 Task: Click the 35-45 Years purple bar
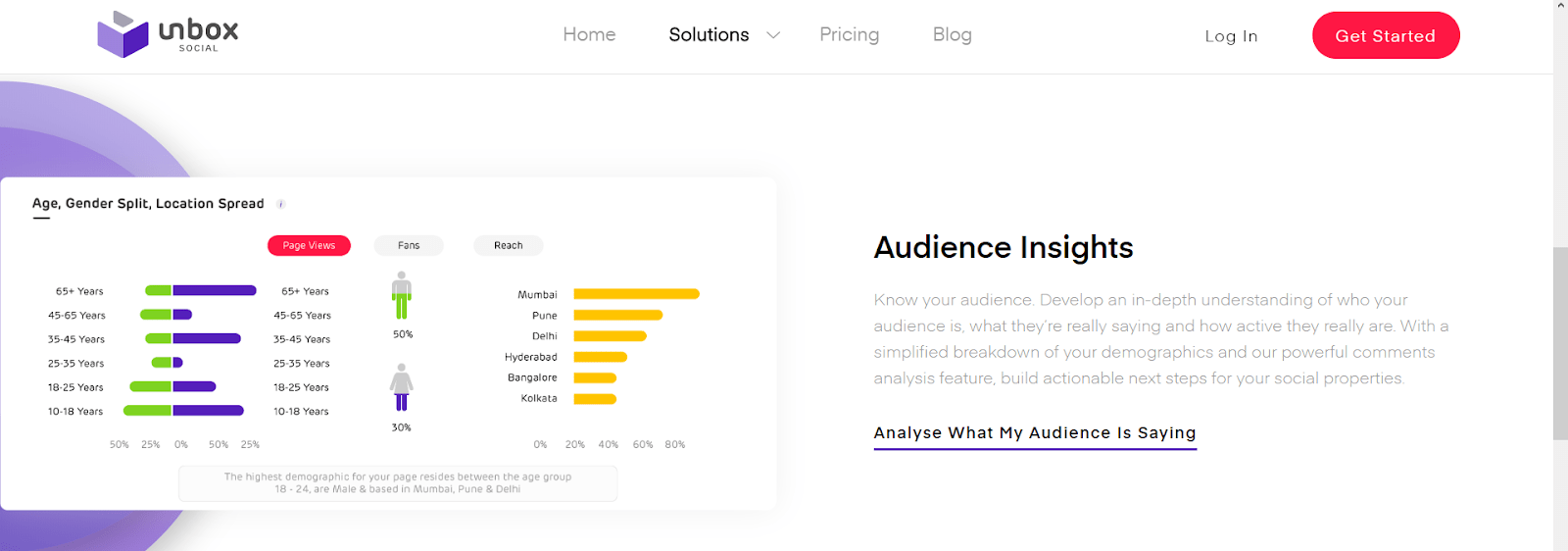[x=207, y=338]
